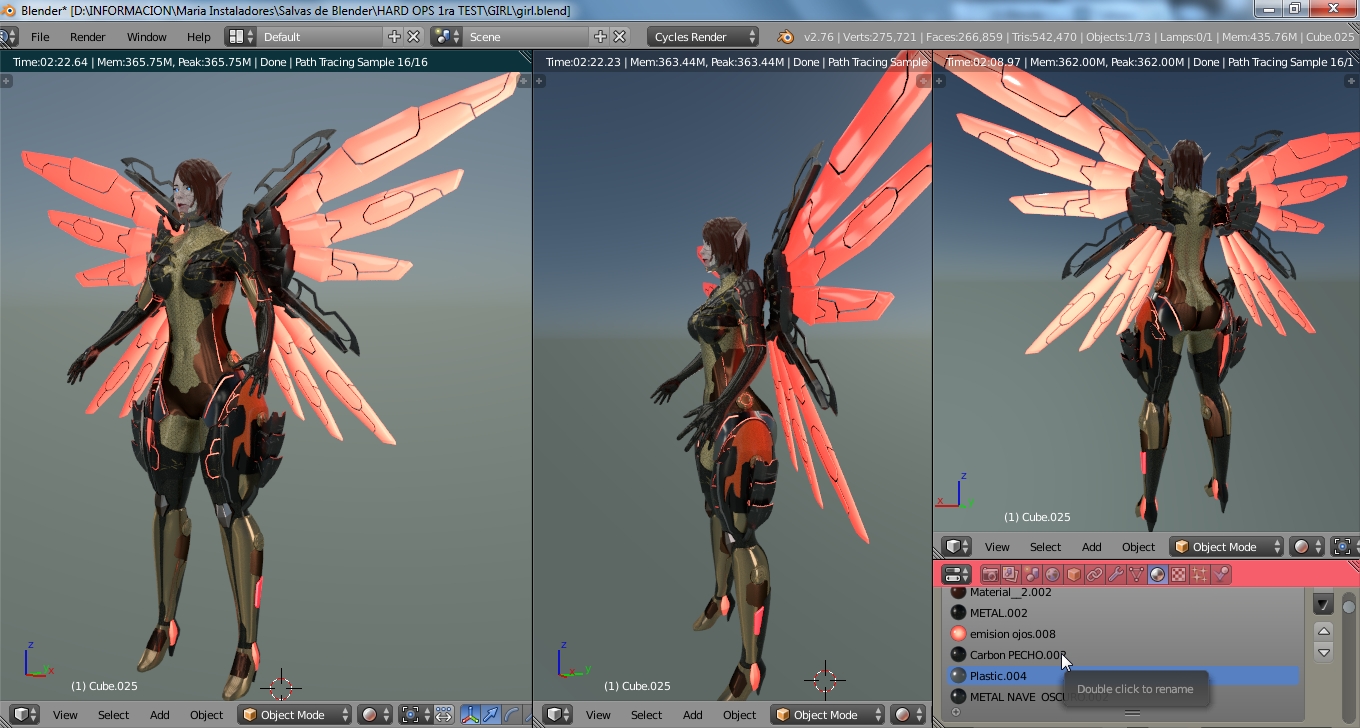Open Object menu in left viewport
Image resolution: width=1360 pixels, height=728 pixels.
click(207, 715)
